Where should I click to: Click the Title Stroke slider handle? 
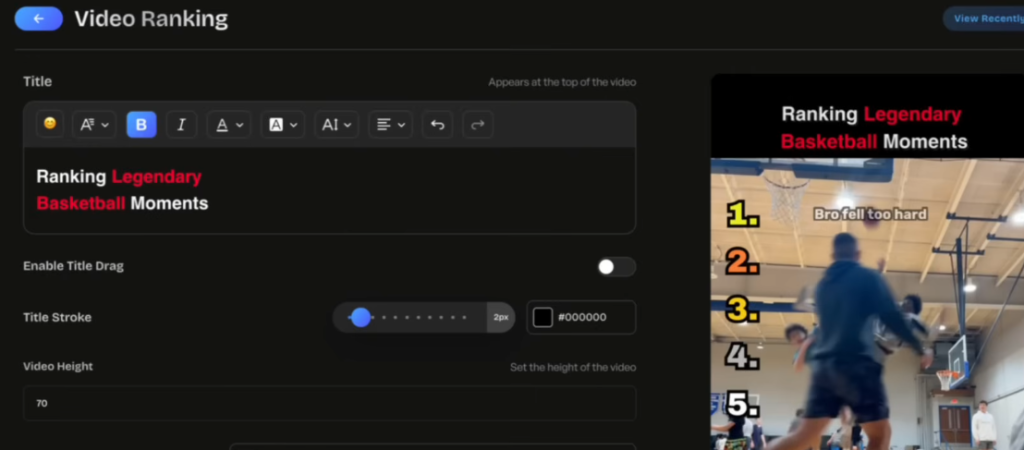coord(361,317)
